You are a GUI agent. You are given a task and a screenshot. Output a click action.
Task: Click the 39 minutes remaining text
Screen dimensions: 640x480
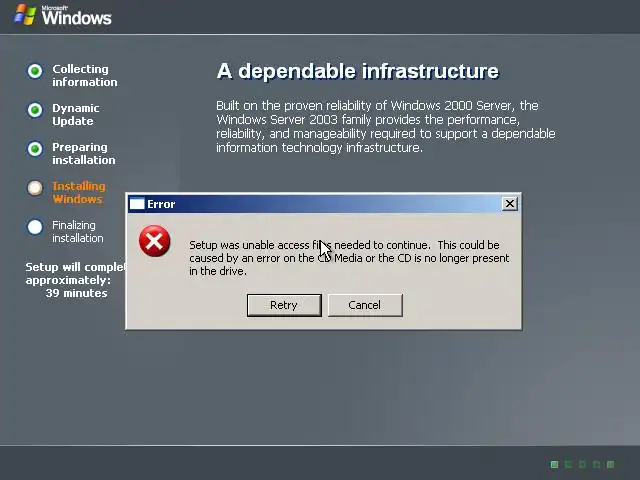(x=76, y=293)
